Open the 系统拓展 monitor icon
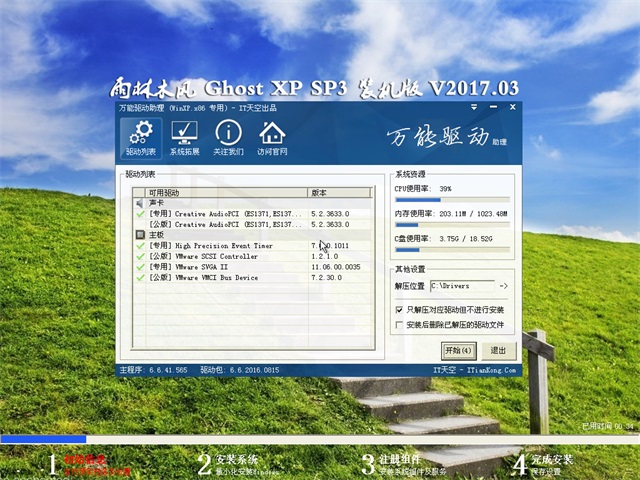640x480 pixels. (x=184, y=138)
